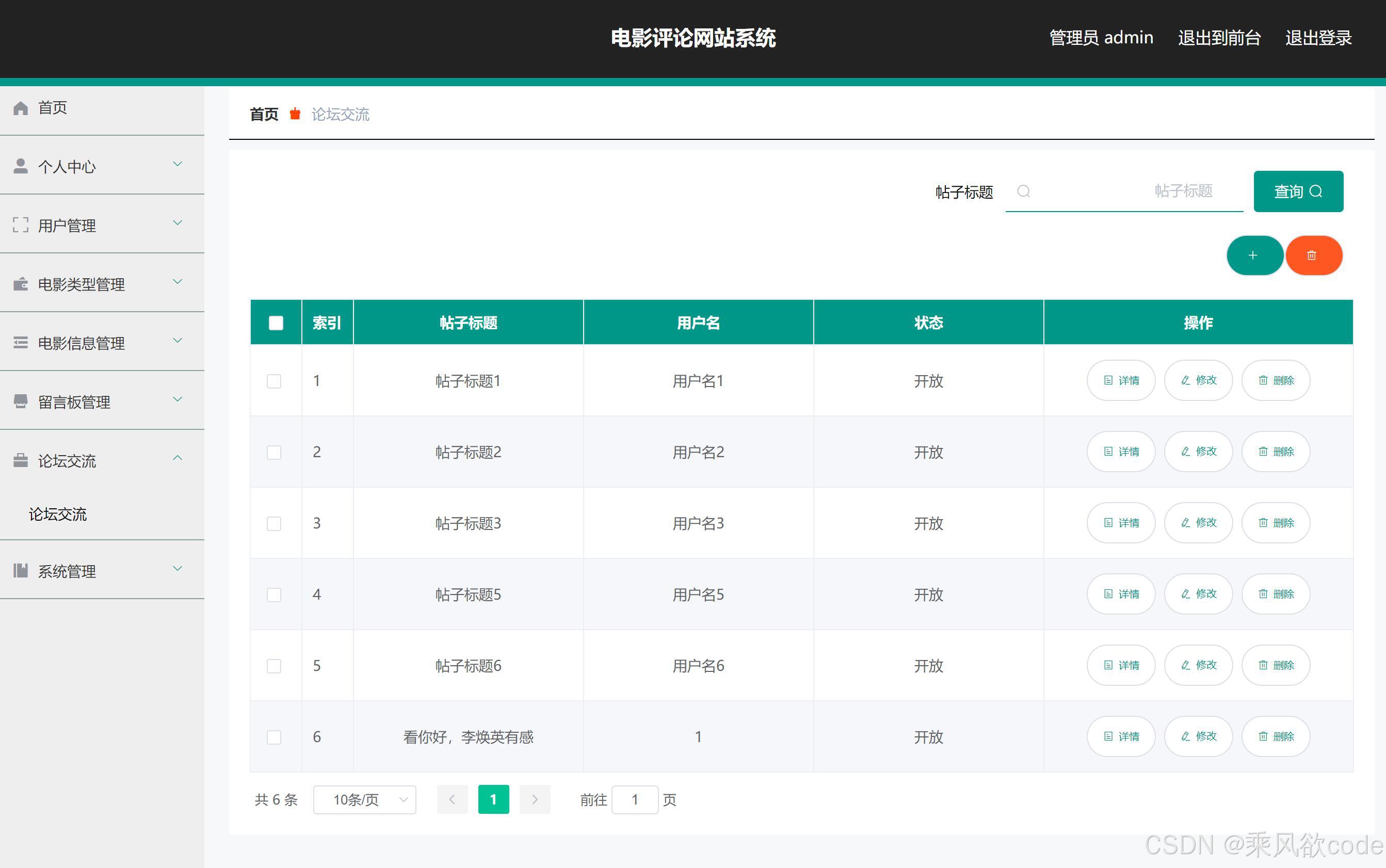Select the 电影信息管理 list icon
This screenshot has width=1386, height=868.
21,343
